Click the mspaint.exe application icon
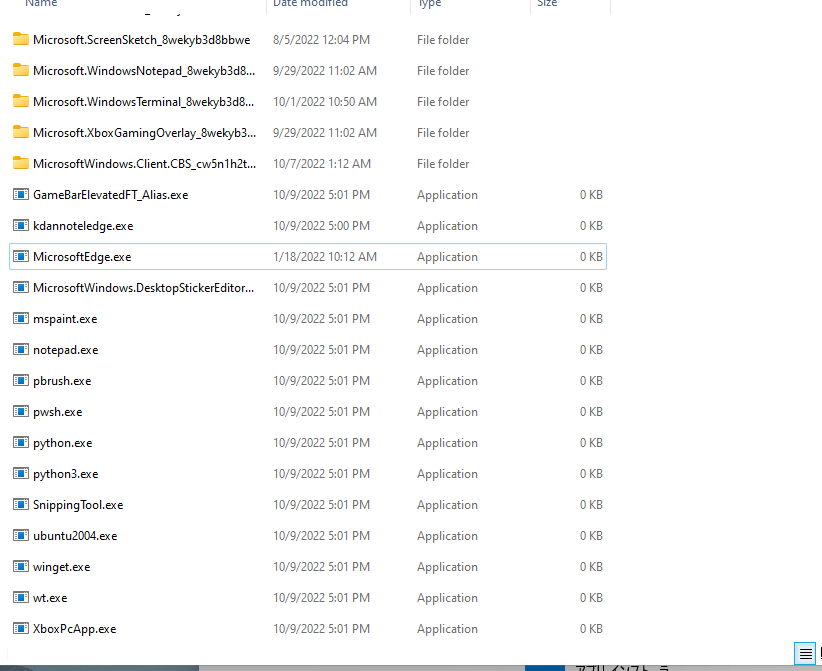Image resolution: width=822 pixels, height=671 pixels. tap(21, 319)
